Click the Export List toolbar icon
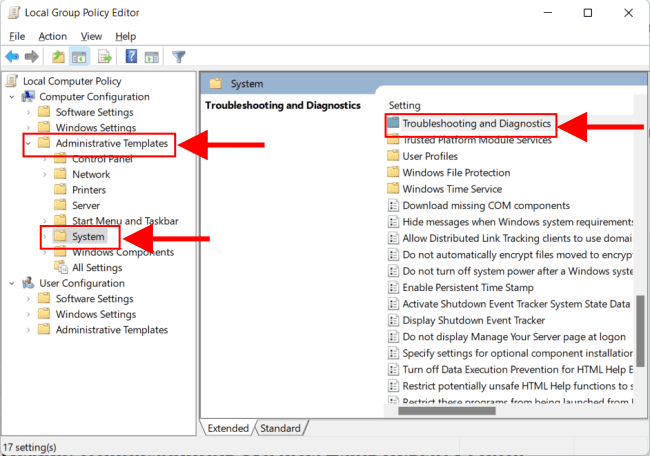The height and width of the screenshot is (456, 650). 105,56
